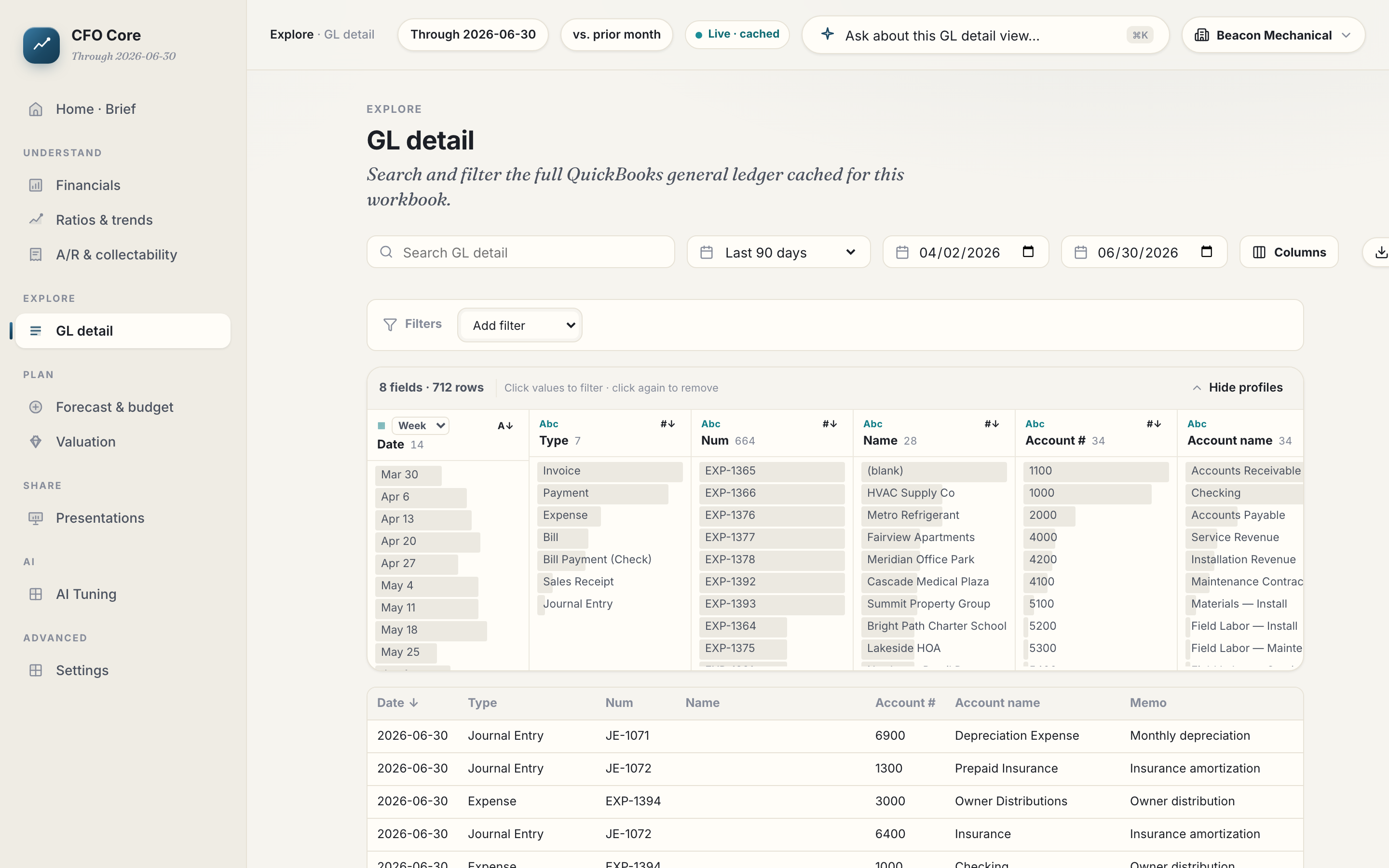
Task: Click the Memo table column header
Action: point(1148,703)
